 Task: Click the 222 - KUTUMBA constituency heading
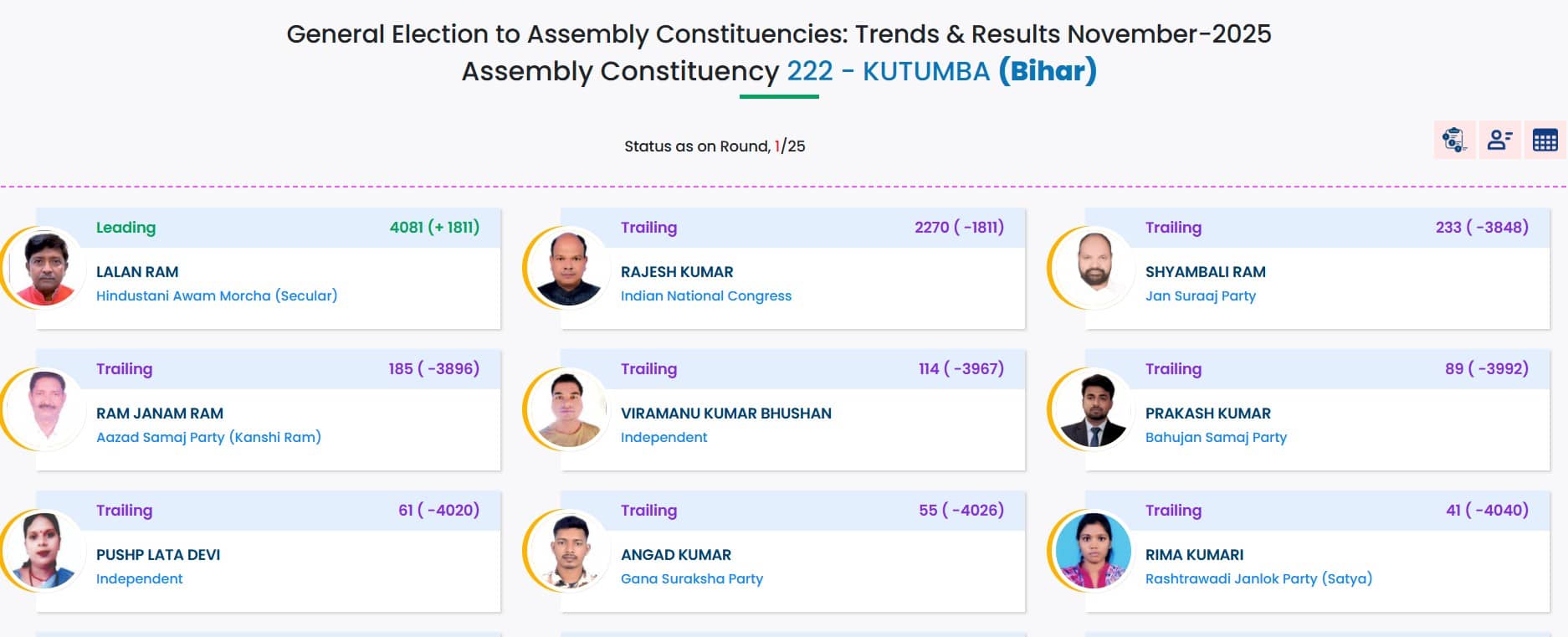click(888, 71)
